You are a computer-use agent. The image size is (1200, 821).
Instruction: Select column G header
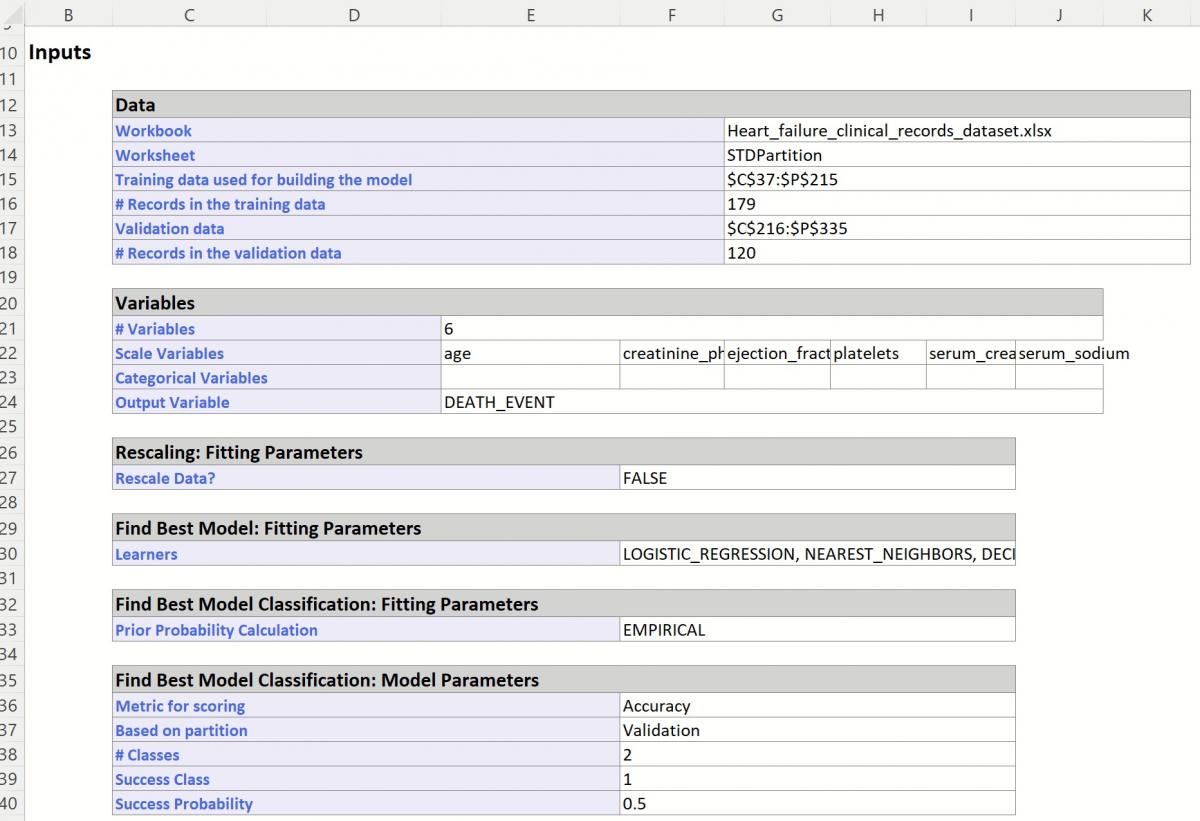coord(777,15)
